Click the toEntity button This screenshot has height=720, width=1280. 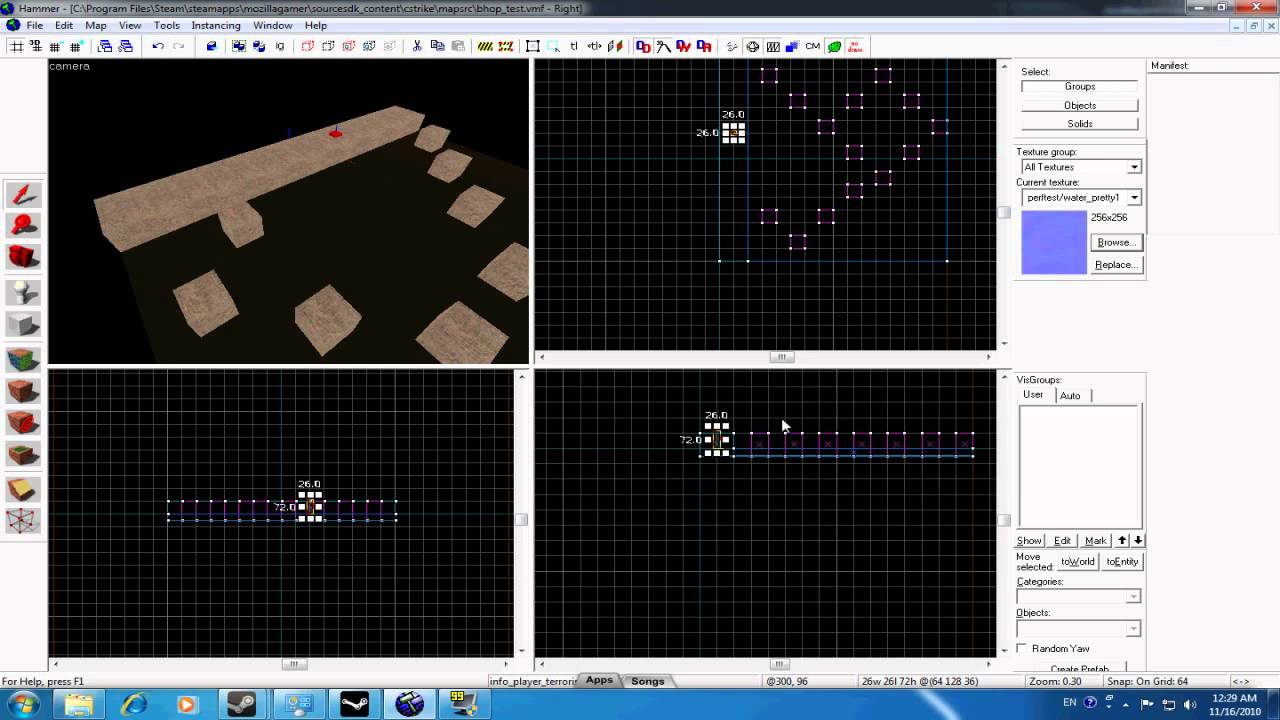(x=1122, y=562)
